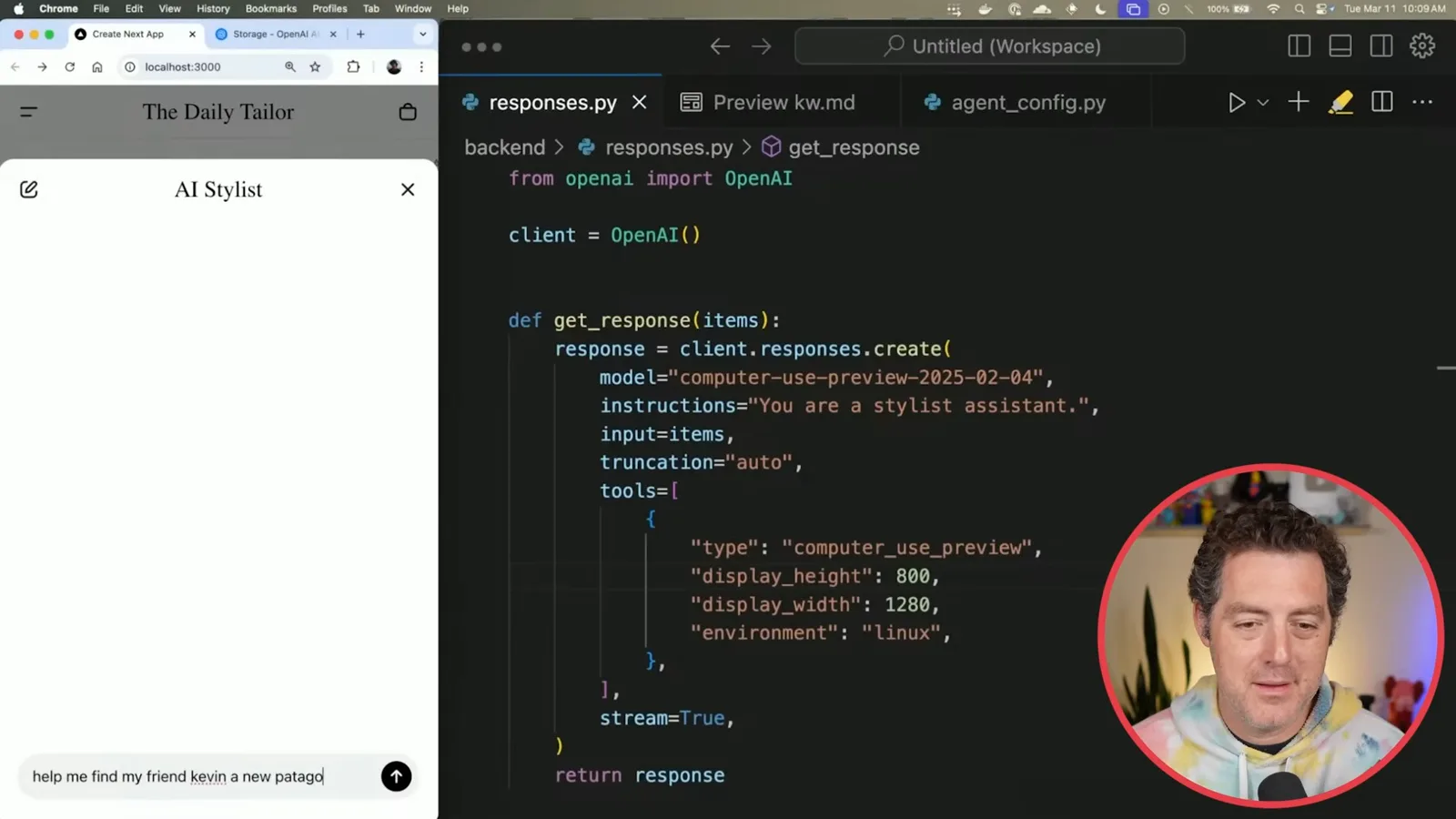Expand the run options dropdown arrow
1456x819 pixels.
pyautogui.click(x=1263, y=103)
